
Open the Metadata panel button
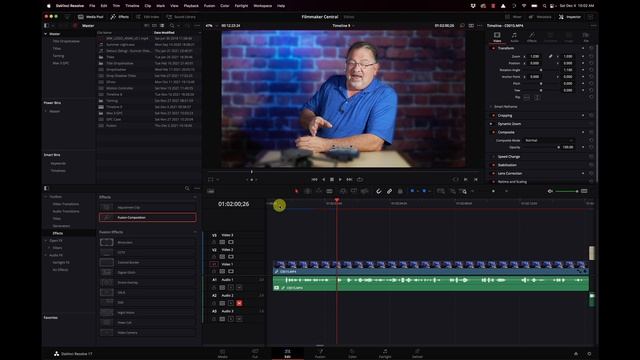point(540,17)
